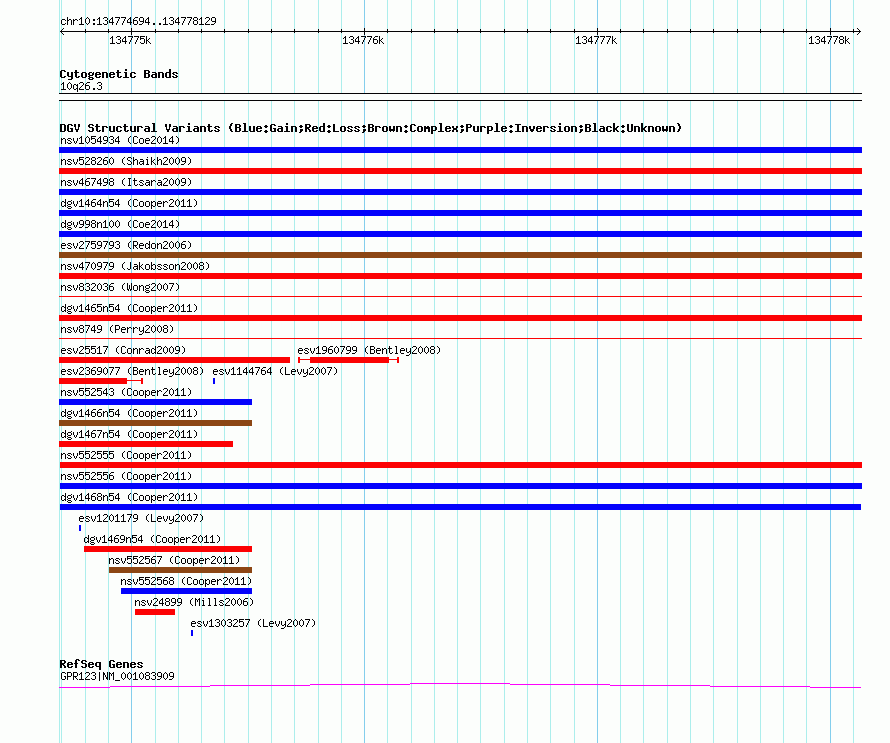Click the small blue mark under esv1144764
890x743 pixels.
pyautogui.click(x=214, y=381)
